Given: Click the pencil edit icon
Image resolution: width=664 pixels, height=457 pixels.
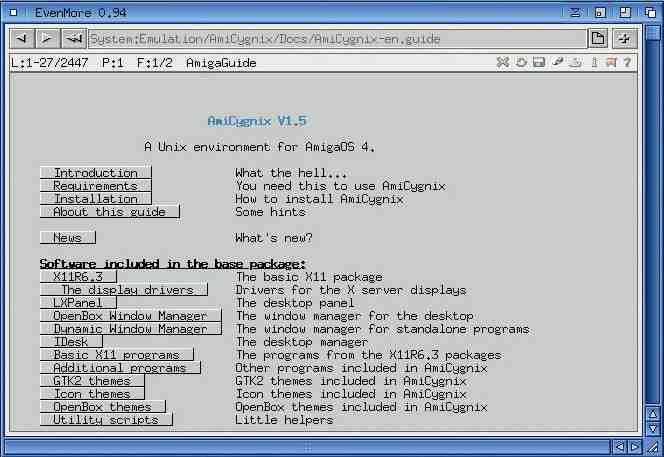Looking at the screenshot, I should [557, 63].
